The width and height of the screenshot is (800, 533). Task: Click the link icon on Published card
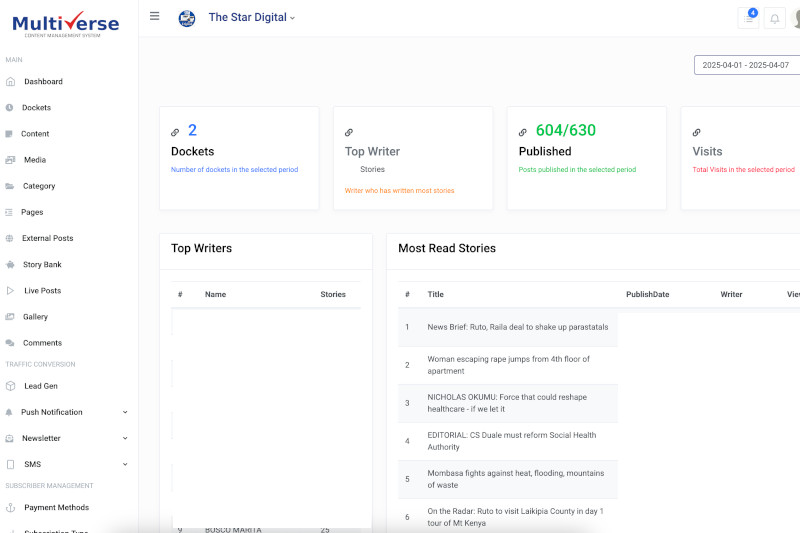522,132
